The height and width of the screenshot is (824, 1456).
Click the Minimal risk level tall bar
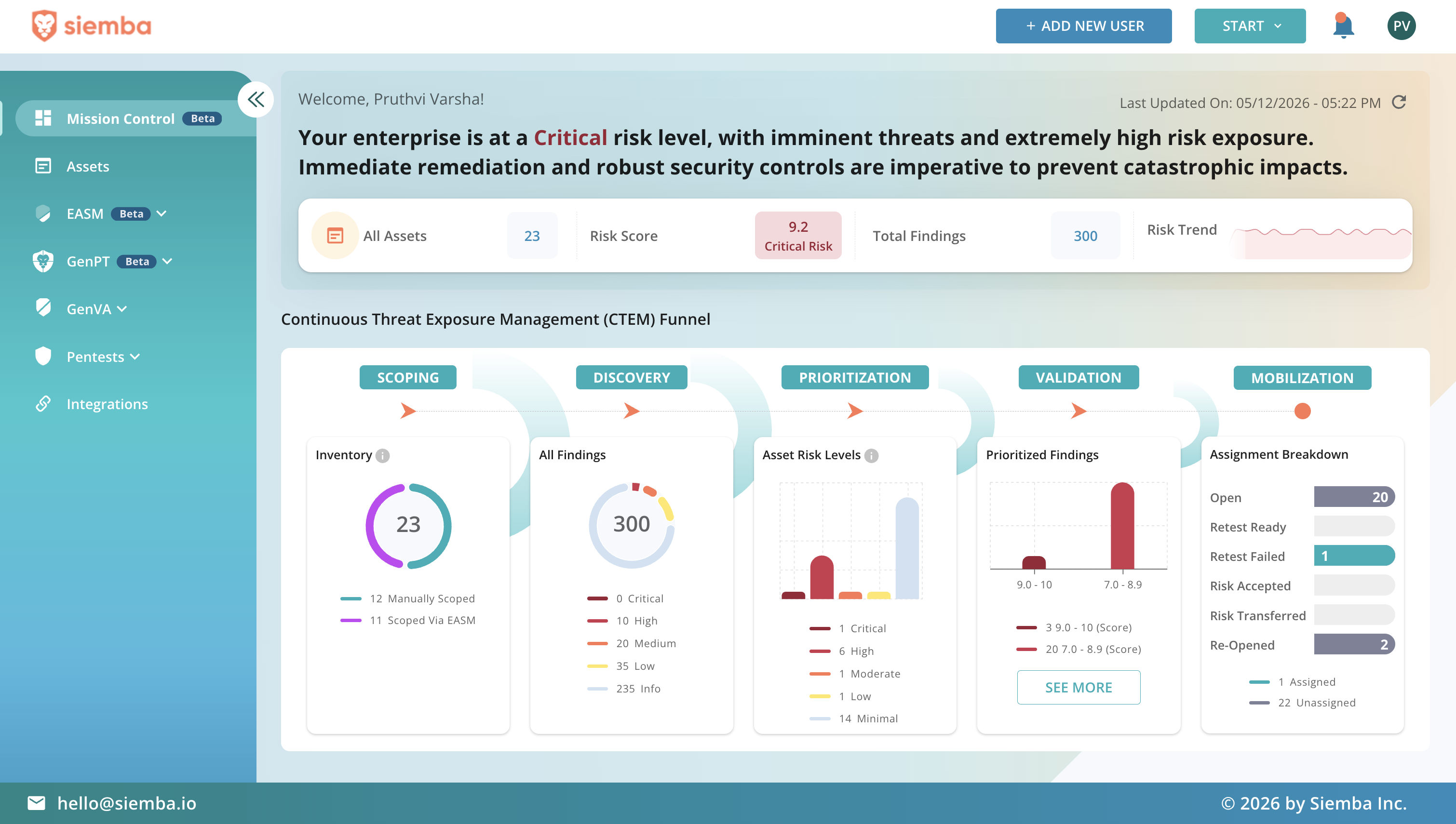pyautogui.click(x=907, y=548)
